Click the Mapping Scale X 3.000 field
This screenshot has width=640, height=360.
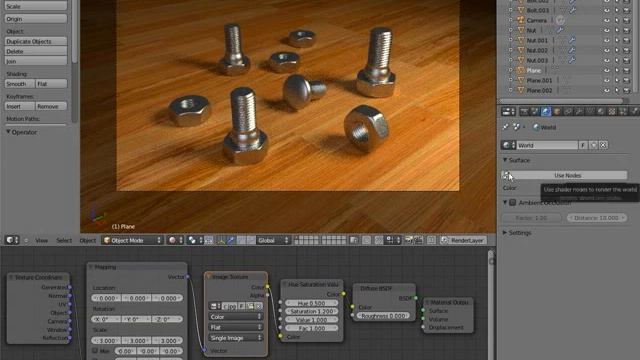106,340
